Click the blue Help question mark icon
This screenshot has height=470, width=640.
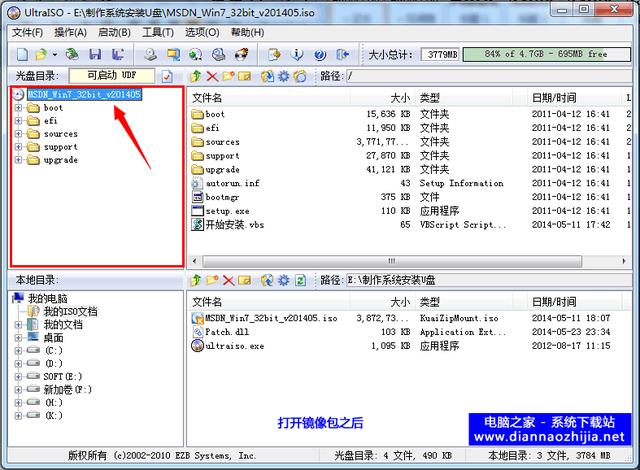pos(320,54)
